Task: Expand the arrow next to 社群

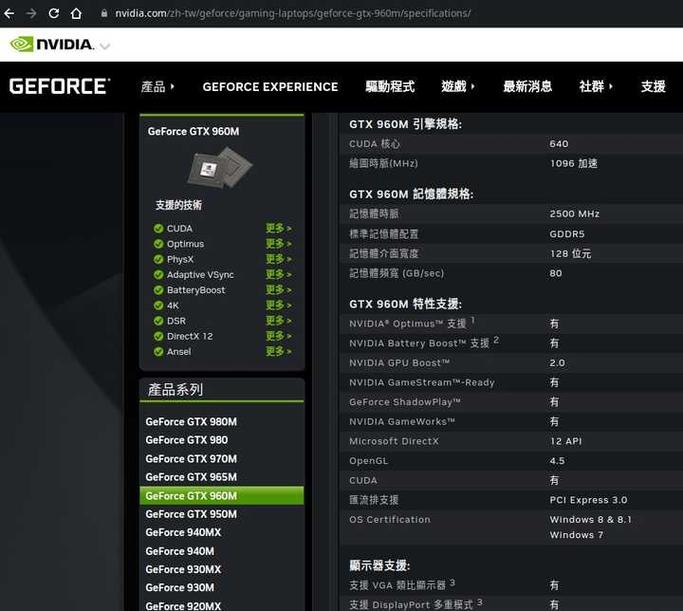Action: point(611,87)
